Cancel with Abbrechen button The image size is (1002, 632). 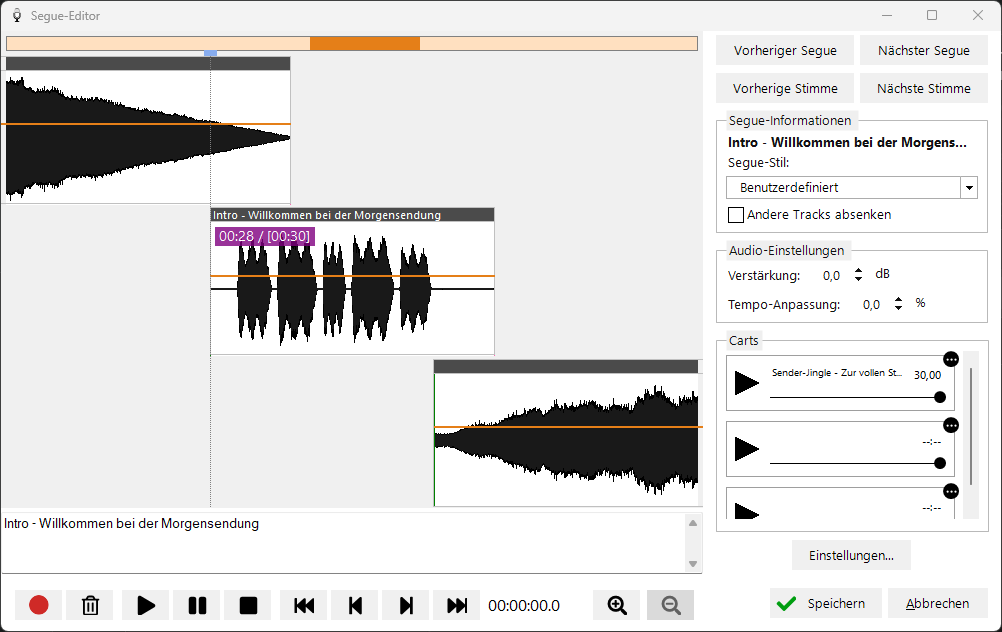coord(937,603)
